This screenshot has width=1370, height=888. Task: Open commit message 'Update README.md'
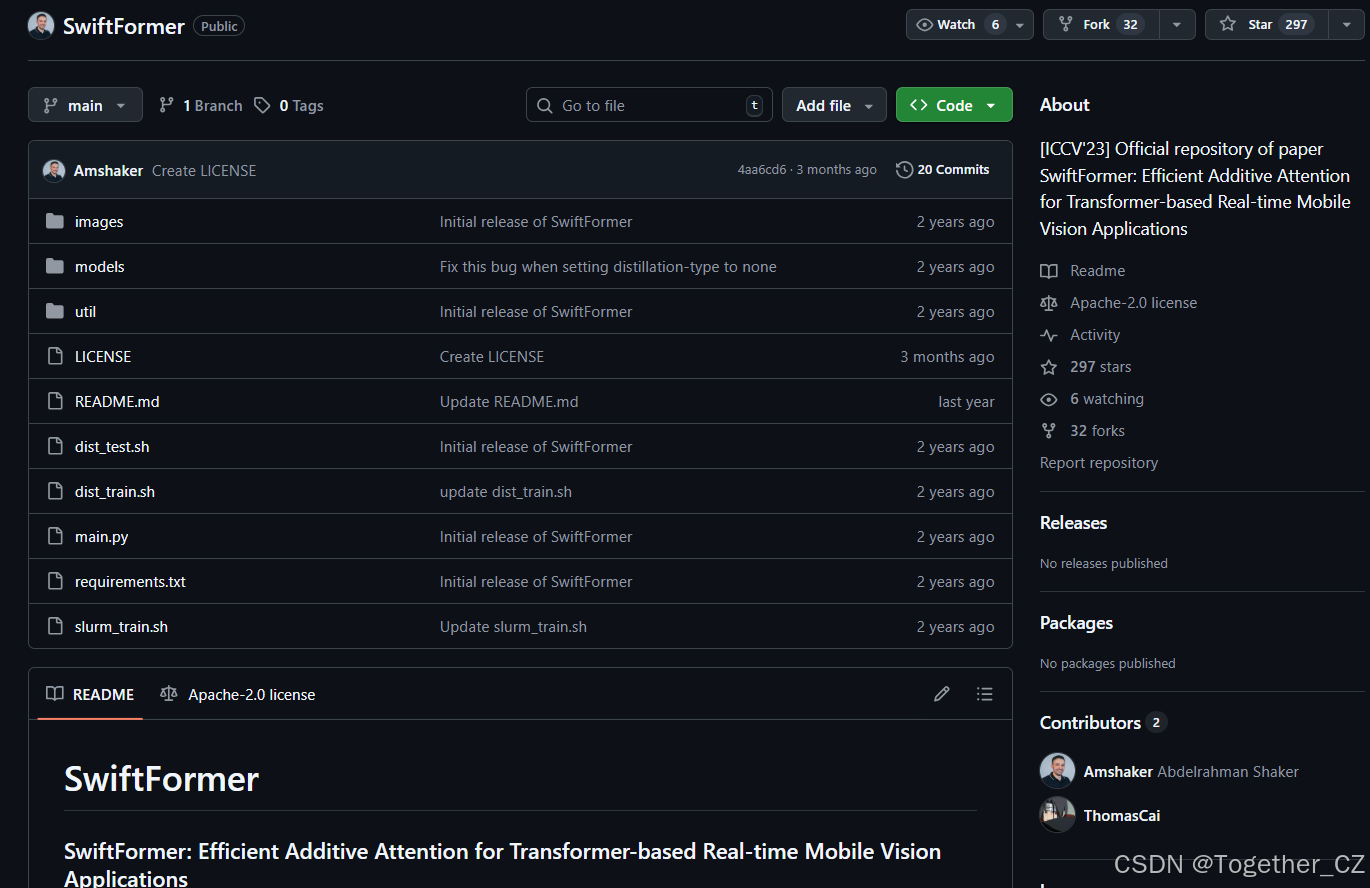[x=509, y=402]
